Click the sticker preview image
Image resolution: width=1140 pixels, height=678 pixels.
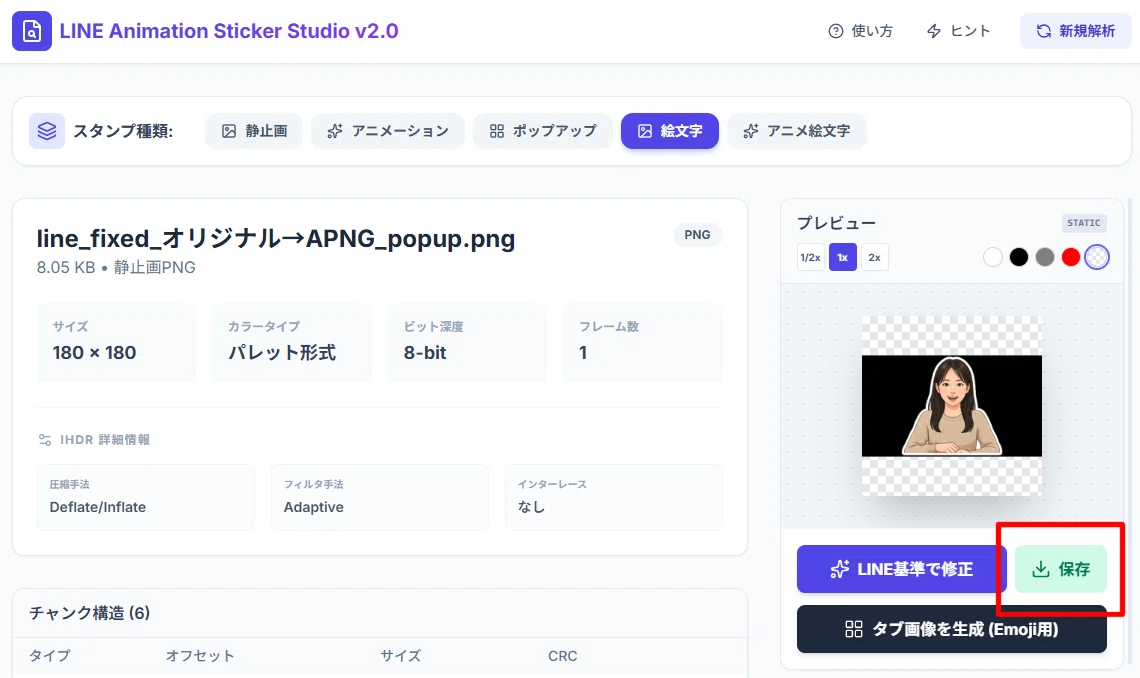click(x=952, y=405)
